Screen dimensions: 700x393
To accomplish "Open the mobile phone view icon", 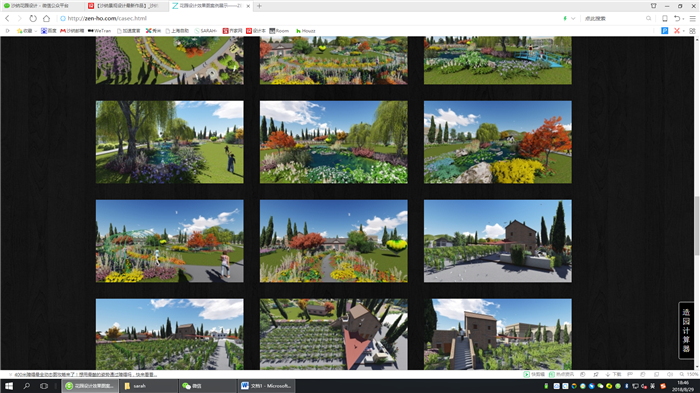I will coord(665,18).
